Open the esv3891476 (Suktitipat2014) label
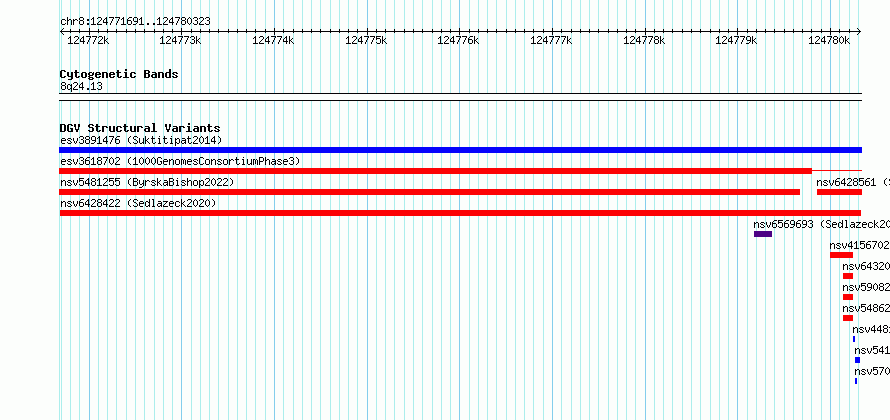The image size is (890, 420). [141, 140]
